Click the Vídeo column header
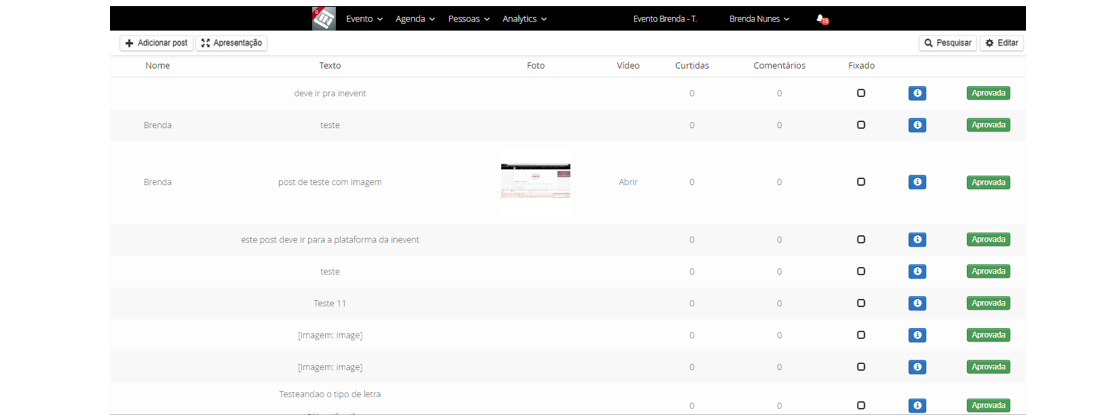 pos(628,65)
